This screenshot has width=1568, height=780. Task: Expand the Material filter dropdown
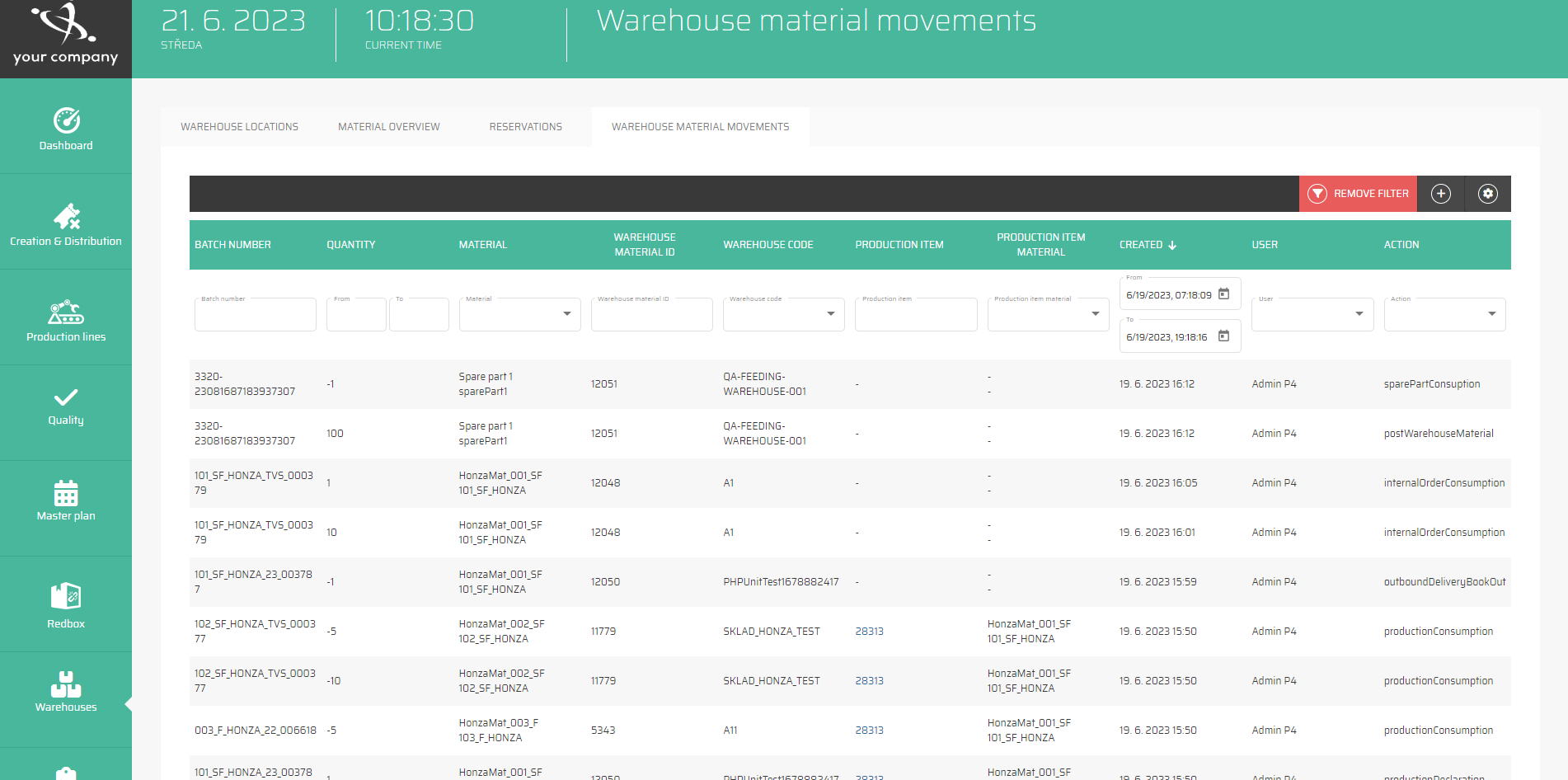click(566, 314)
